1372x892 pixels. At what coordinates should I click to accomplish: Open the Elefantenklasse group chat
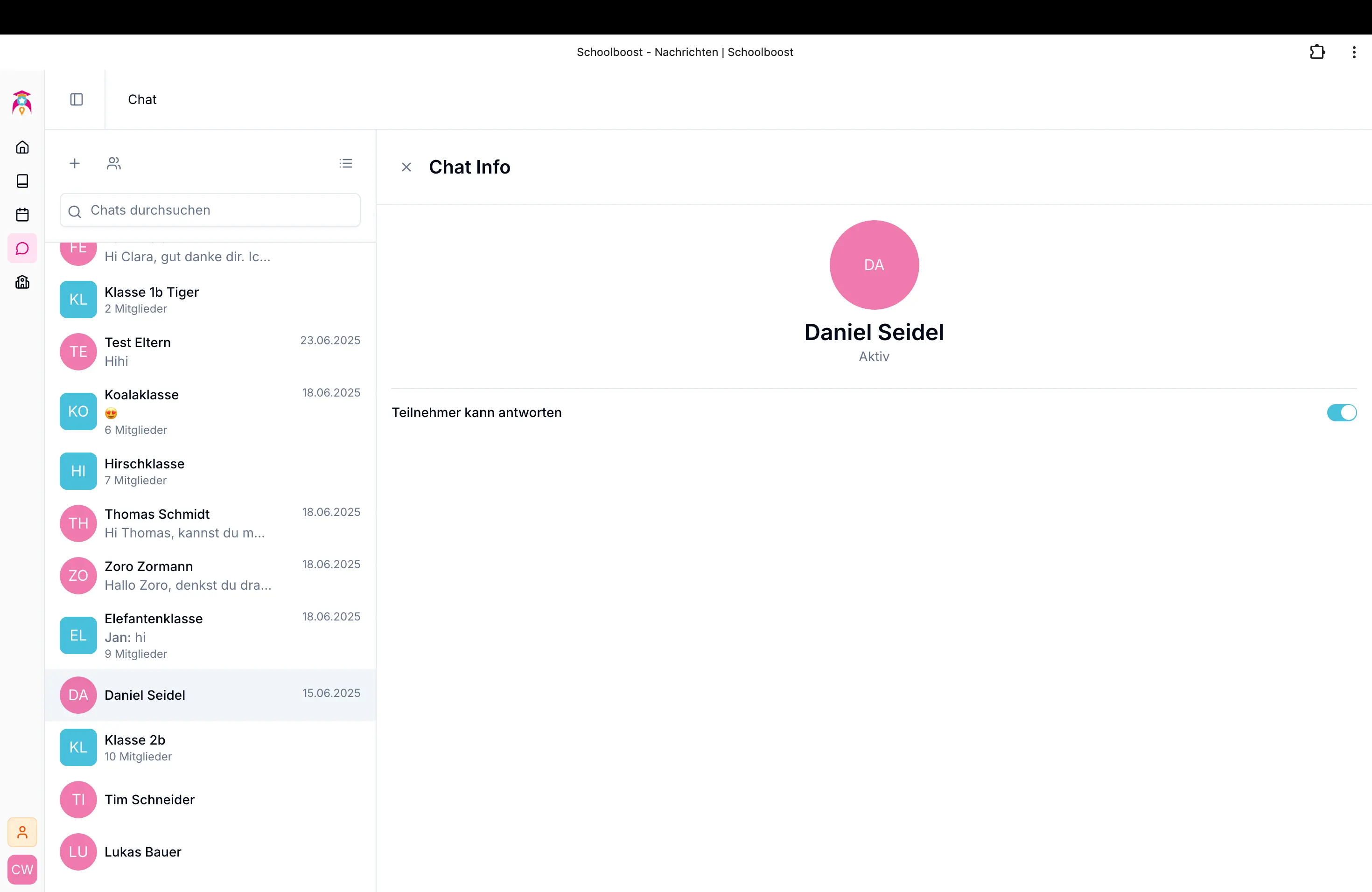point(210,635)
